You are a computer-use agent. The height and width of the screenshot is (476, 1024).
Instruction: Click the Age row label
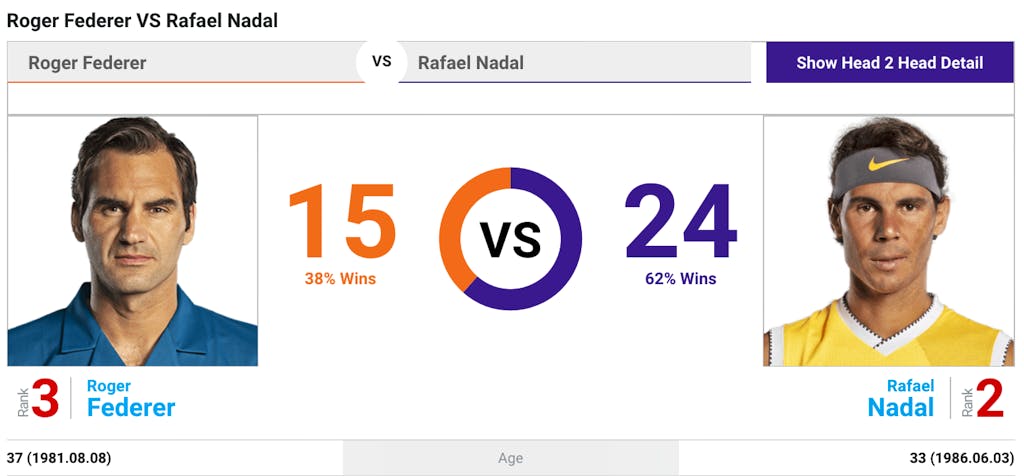(x=511, y=458)
